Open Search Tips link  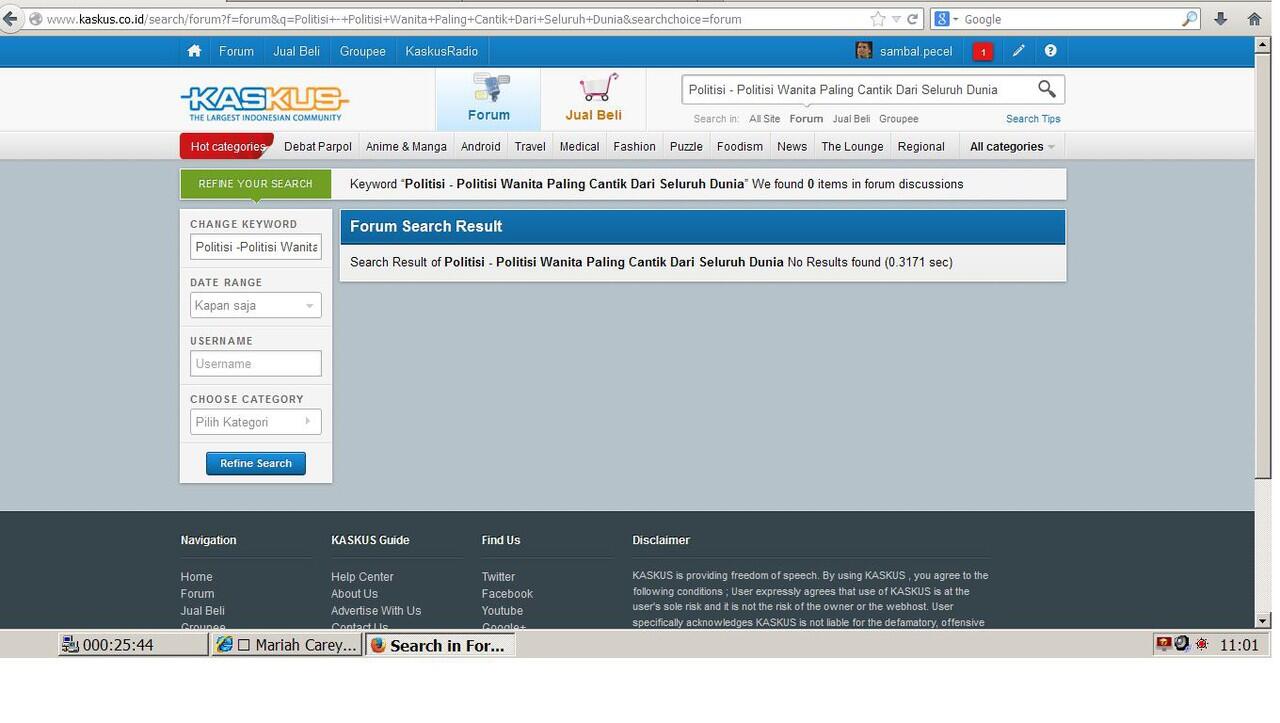(1033, 119)
